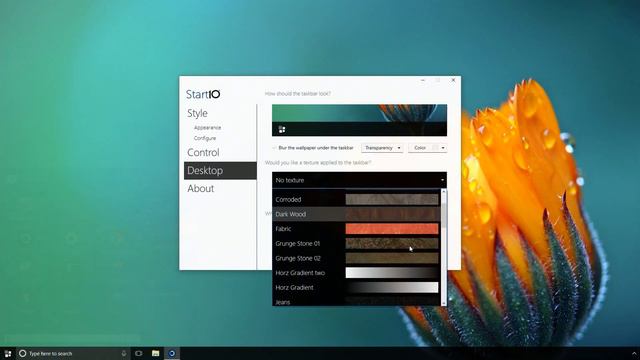Select the Jeans texture entry

[356, 301]
